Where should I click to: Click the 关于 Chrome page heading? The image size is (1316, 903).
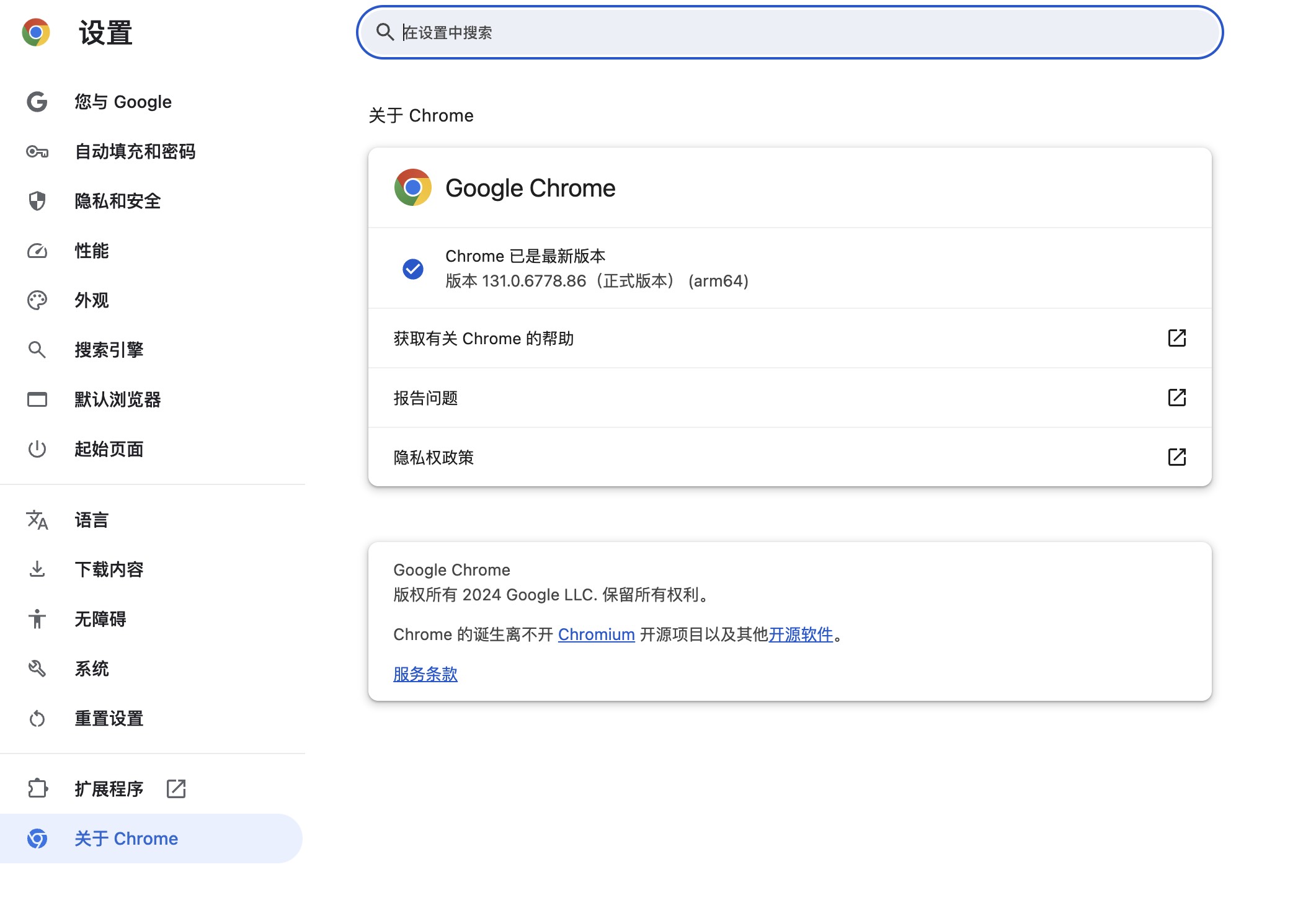pyautogui.click(x=421, y=115)
